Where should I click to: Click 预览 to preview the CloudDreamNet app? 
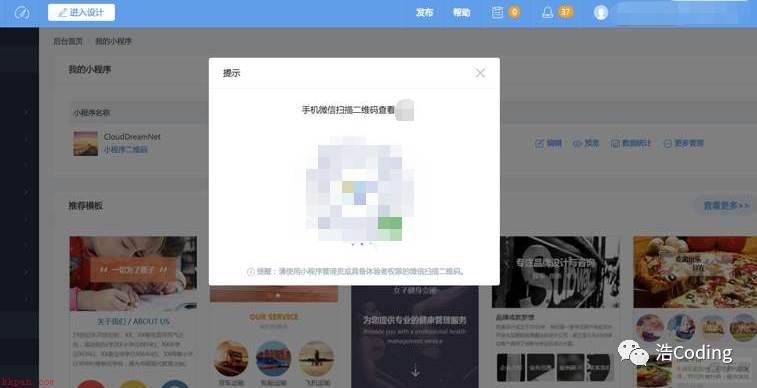coord(586,143)
